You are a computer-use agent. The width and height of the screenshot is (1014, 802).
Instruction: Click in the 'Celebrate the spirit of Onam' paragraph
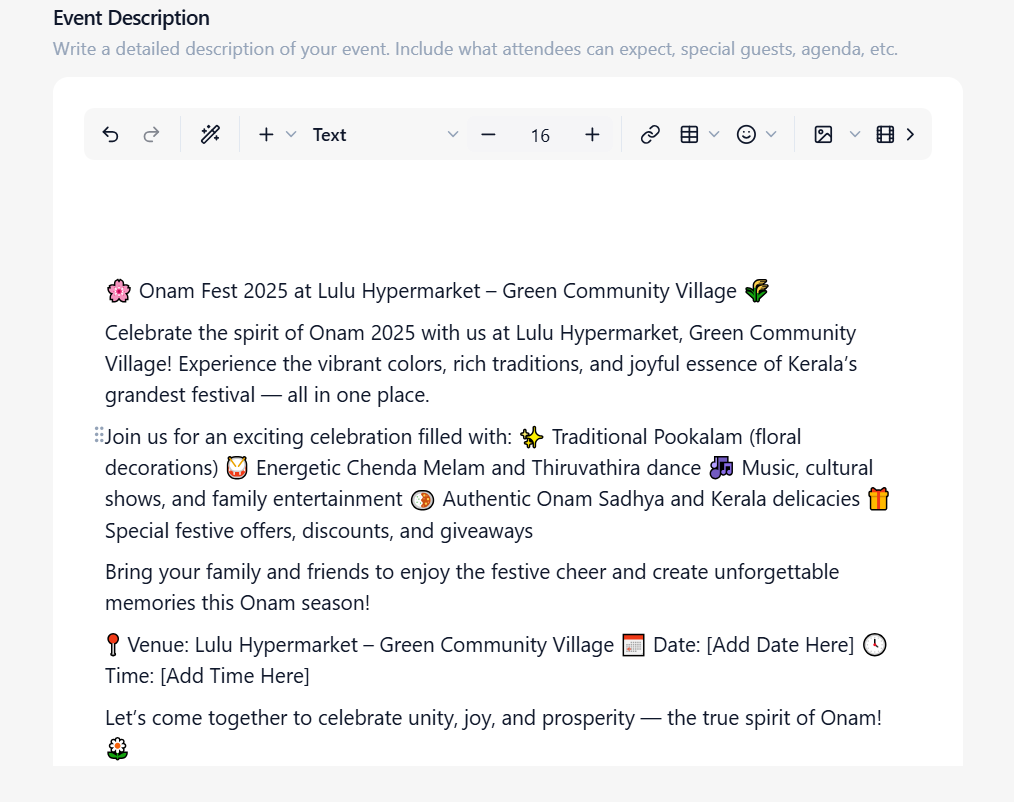(x=481, y=363)
